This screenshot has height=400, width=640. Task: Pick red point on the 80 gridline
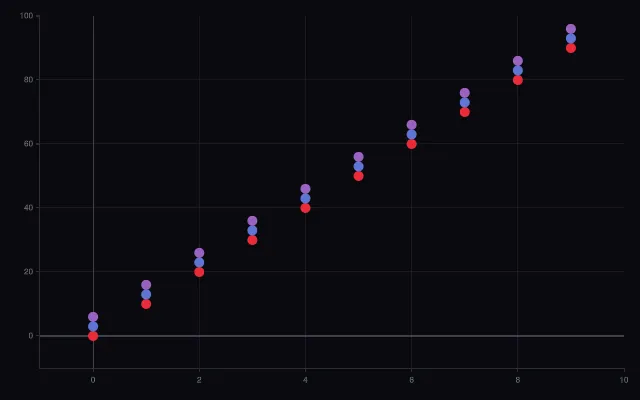pyautogui.click(x=518, y=80)
